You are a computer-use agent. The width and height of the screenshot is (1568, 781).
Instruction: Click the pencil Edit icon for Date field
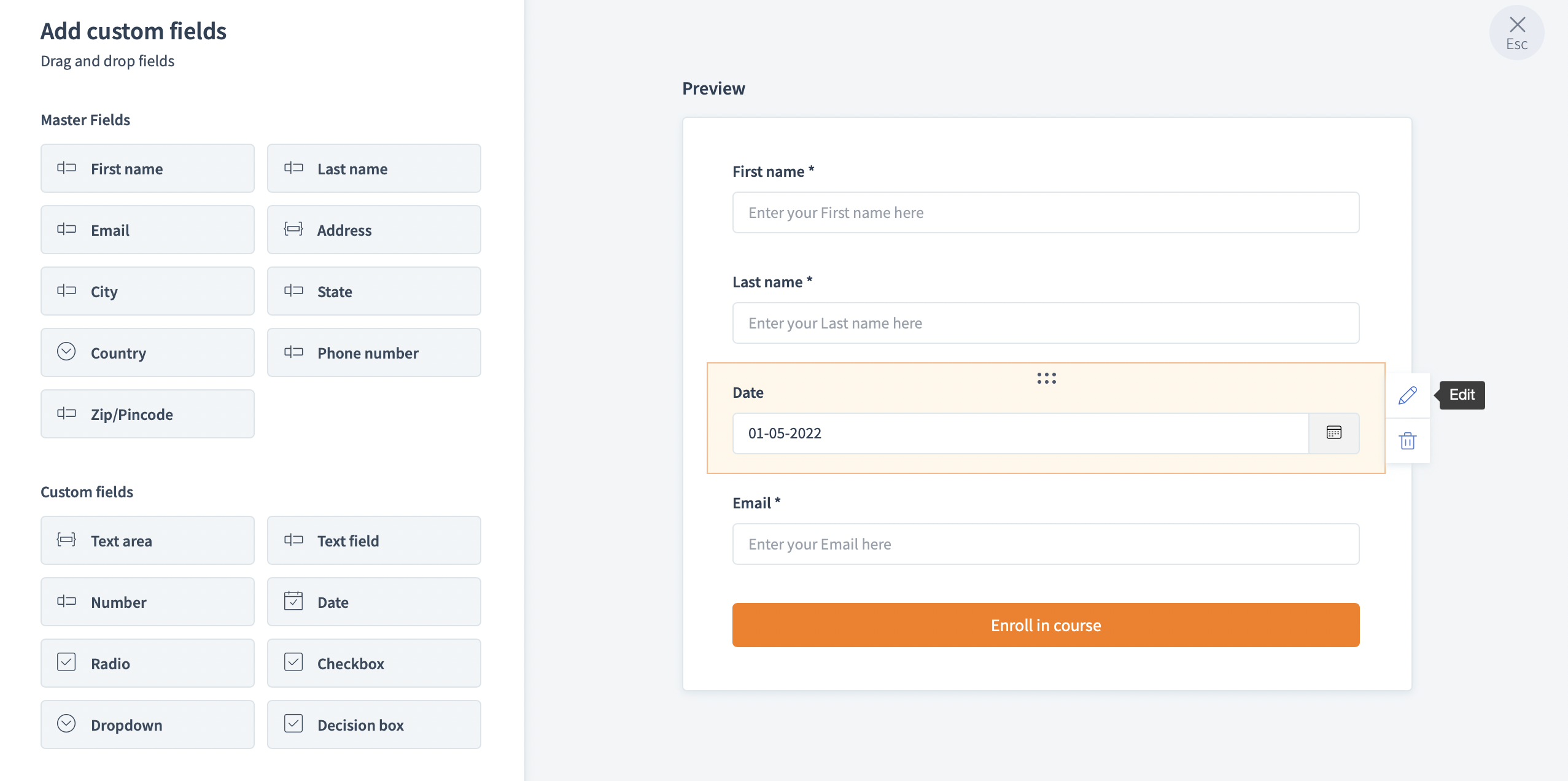point(1408,395)
